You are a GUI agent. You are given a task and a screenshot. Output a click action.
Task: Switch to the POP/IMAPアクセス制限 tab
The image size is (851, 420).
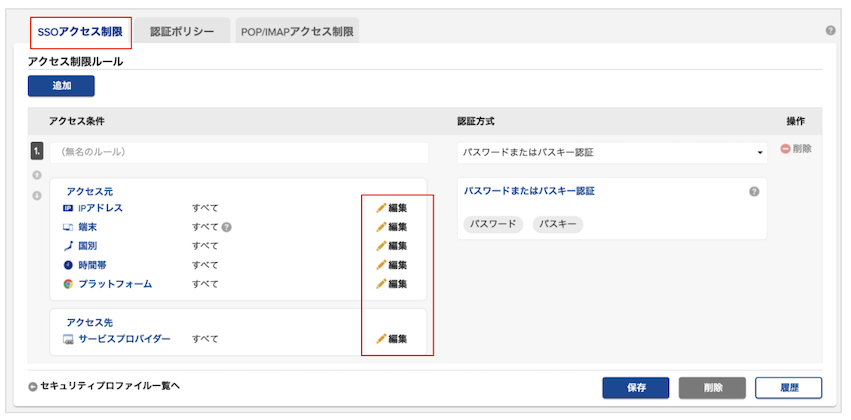[x=297, y=32]
